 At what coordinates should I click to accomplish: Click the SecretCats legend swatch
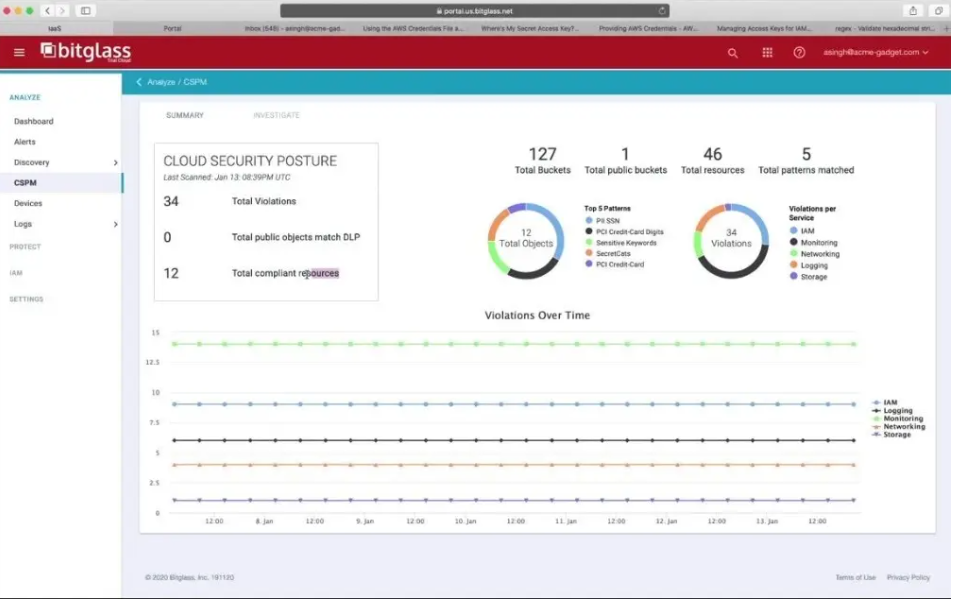588,253
